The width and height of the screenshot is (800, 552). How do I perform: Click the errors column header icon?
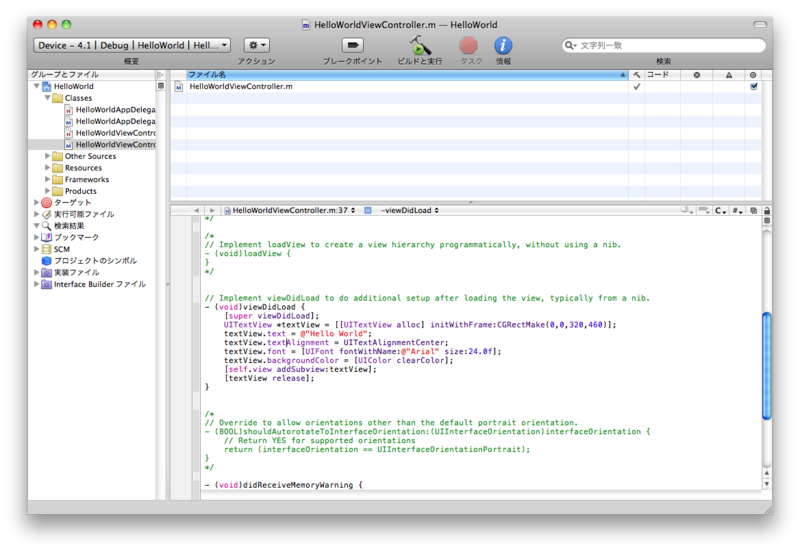[696, 74]
